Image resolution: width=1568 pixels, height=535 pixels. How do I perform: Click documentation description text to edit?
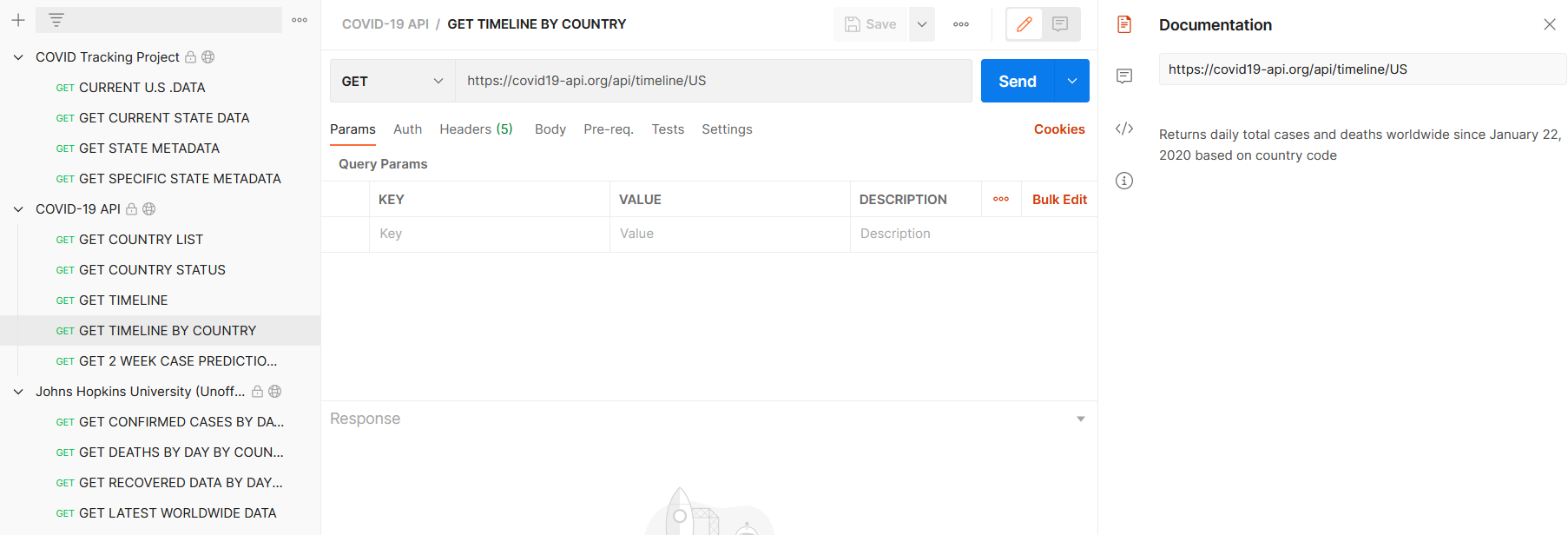[1360, 145]
